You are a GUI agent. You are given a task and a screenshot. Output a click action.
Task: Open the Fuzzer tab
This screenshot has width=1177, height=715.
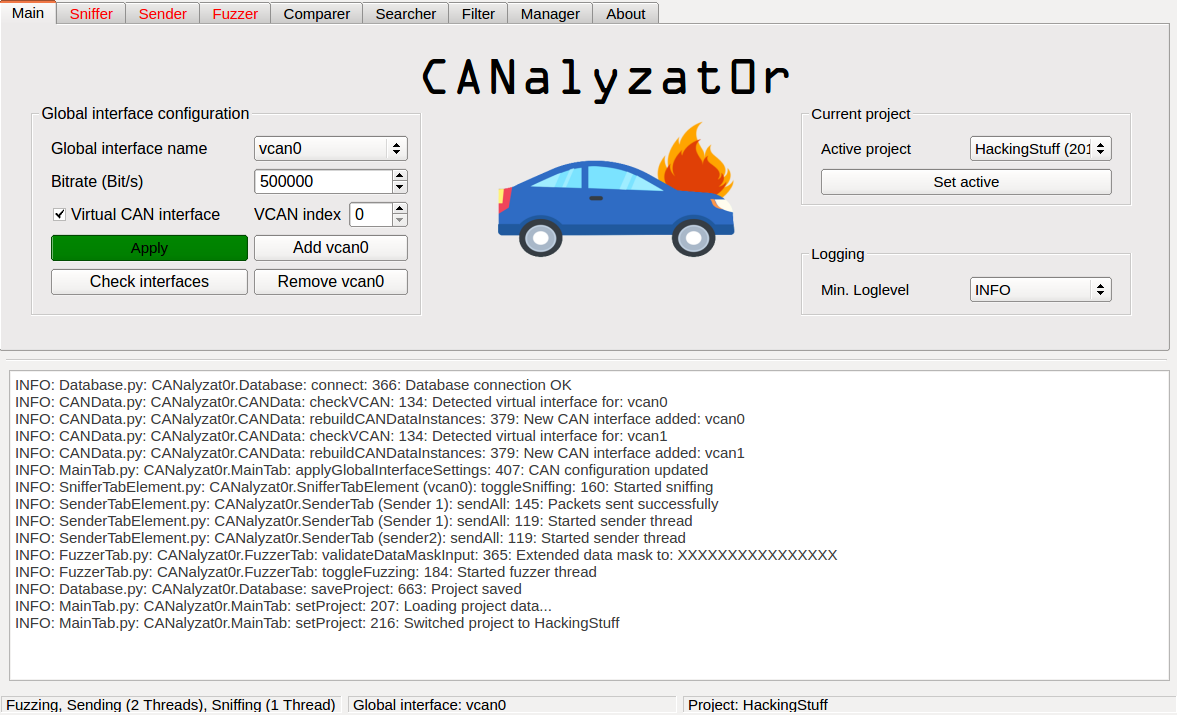234,13
